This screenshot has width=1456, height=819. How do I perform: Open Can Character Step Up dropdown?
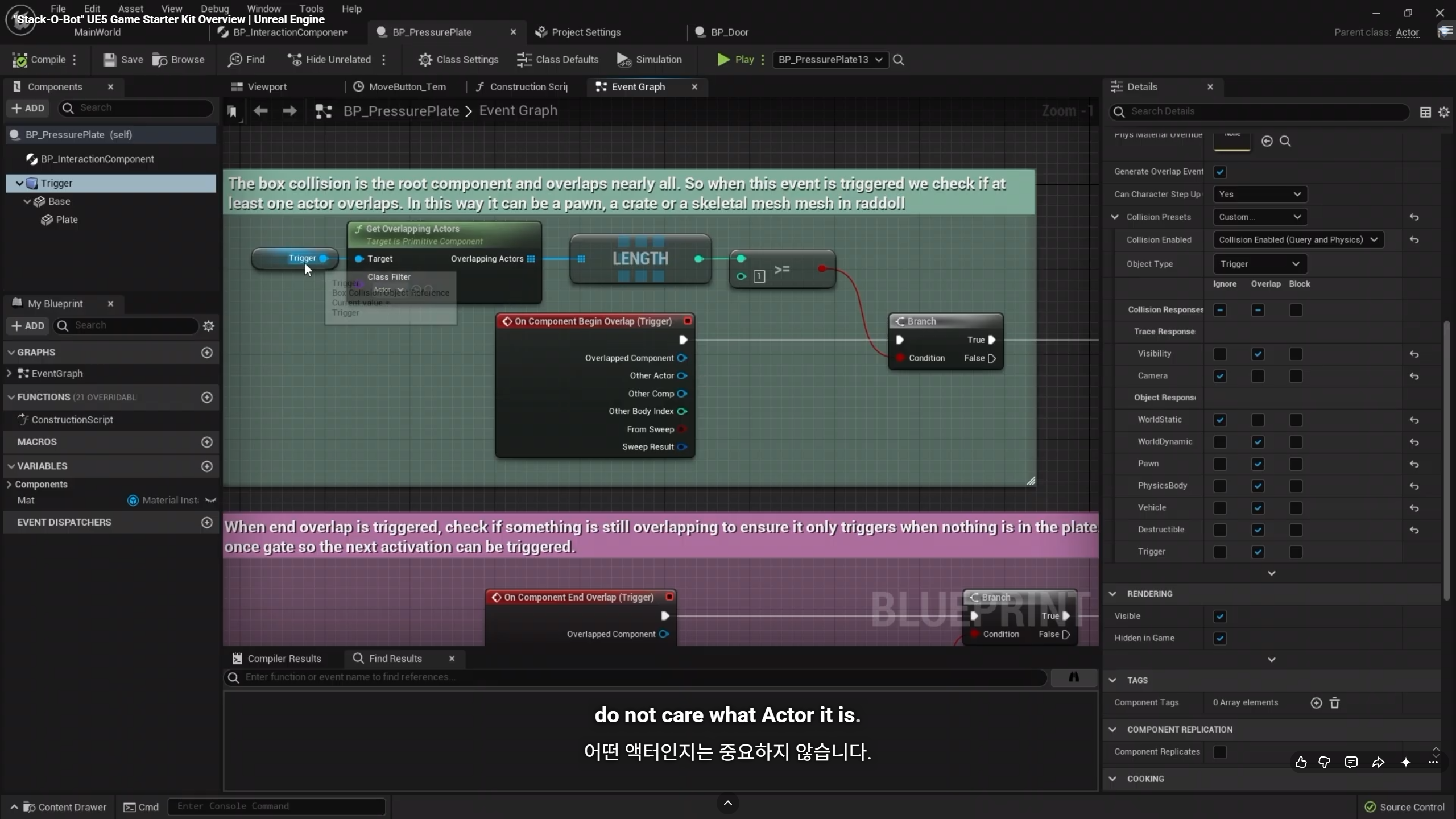(1260, 195)
